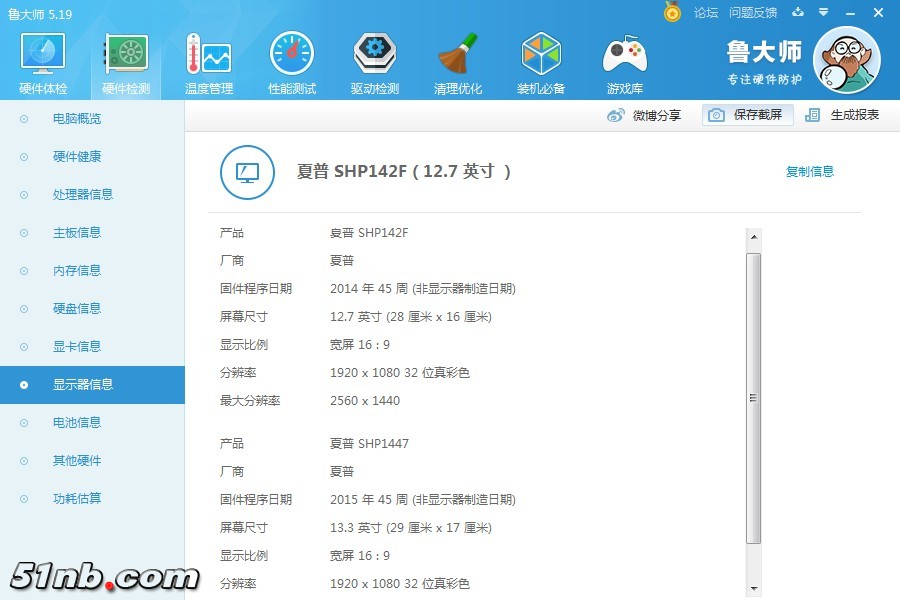Launch 性能测试 gauge icon
This screenshot has width=900, height=600.
(x=292, y=63)
